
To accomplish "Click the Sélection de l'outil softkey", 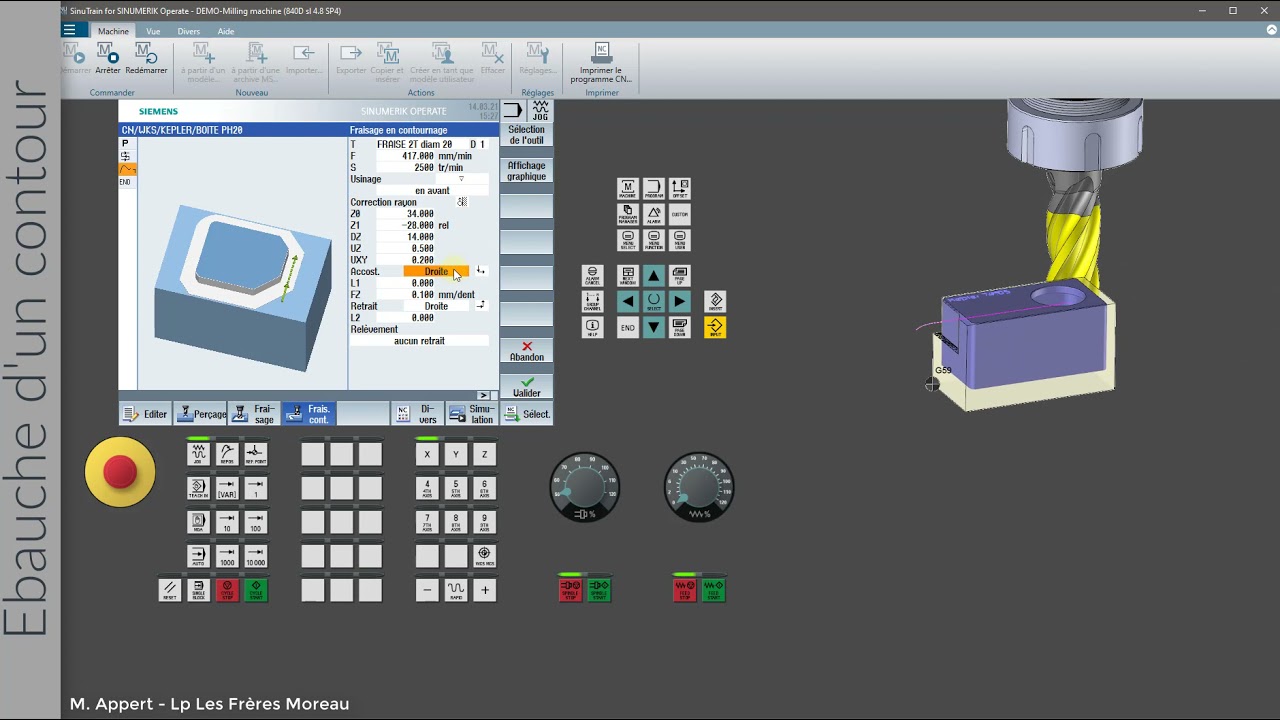I will coord(527,135).
